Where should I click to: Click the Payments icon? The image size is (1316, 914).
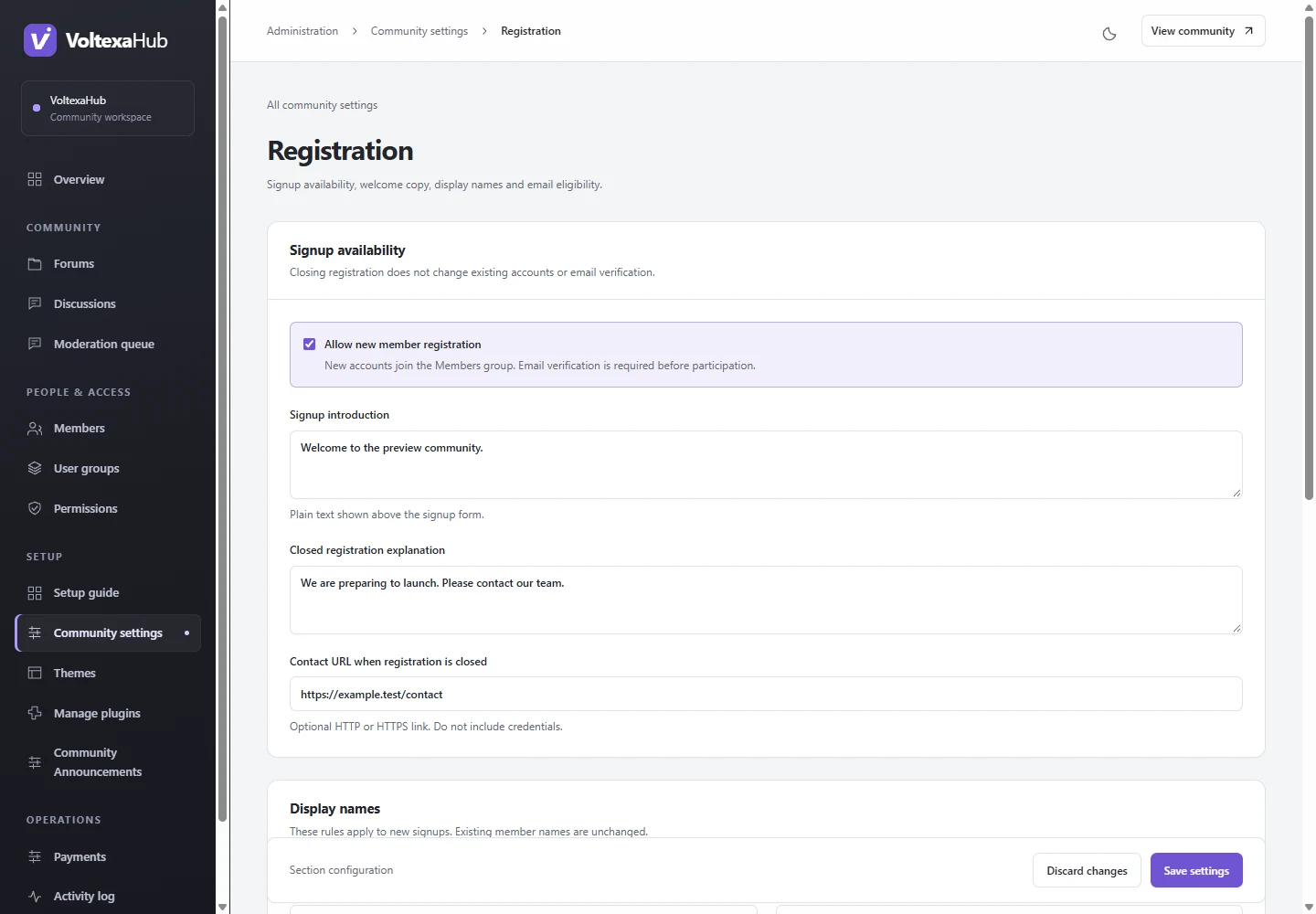35,856
